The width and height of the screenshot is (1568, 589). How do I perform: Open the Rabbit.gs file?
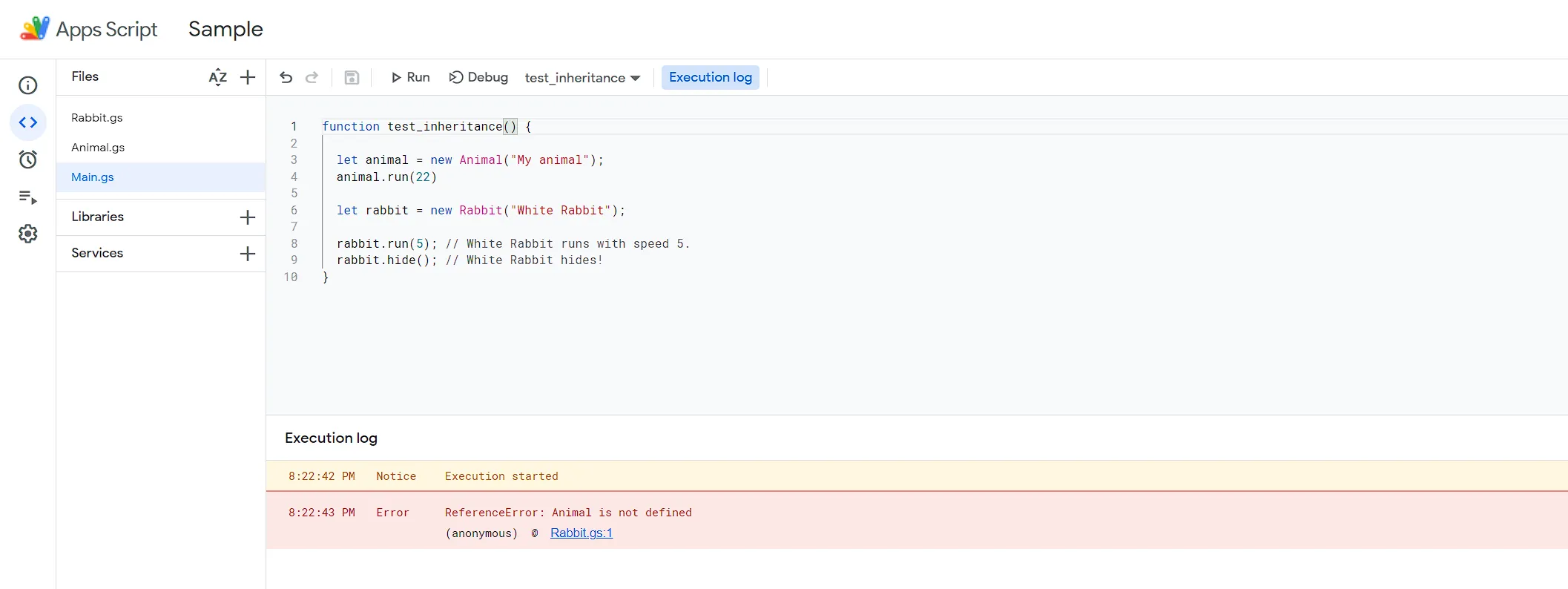tap(97, 118)
